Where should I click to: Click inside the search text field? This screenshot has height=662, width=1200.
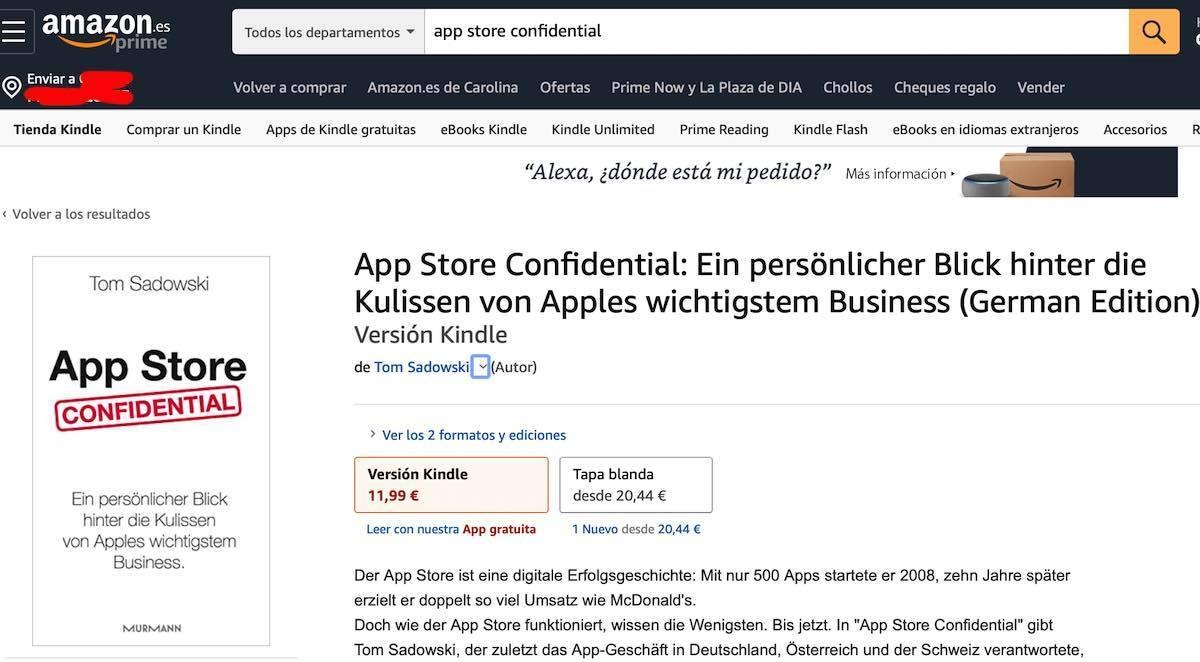click(775, 32)
